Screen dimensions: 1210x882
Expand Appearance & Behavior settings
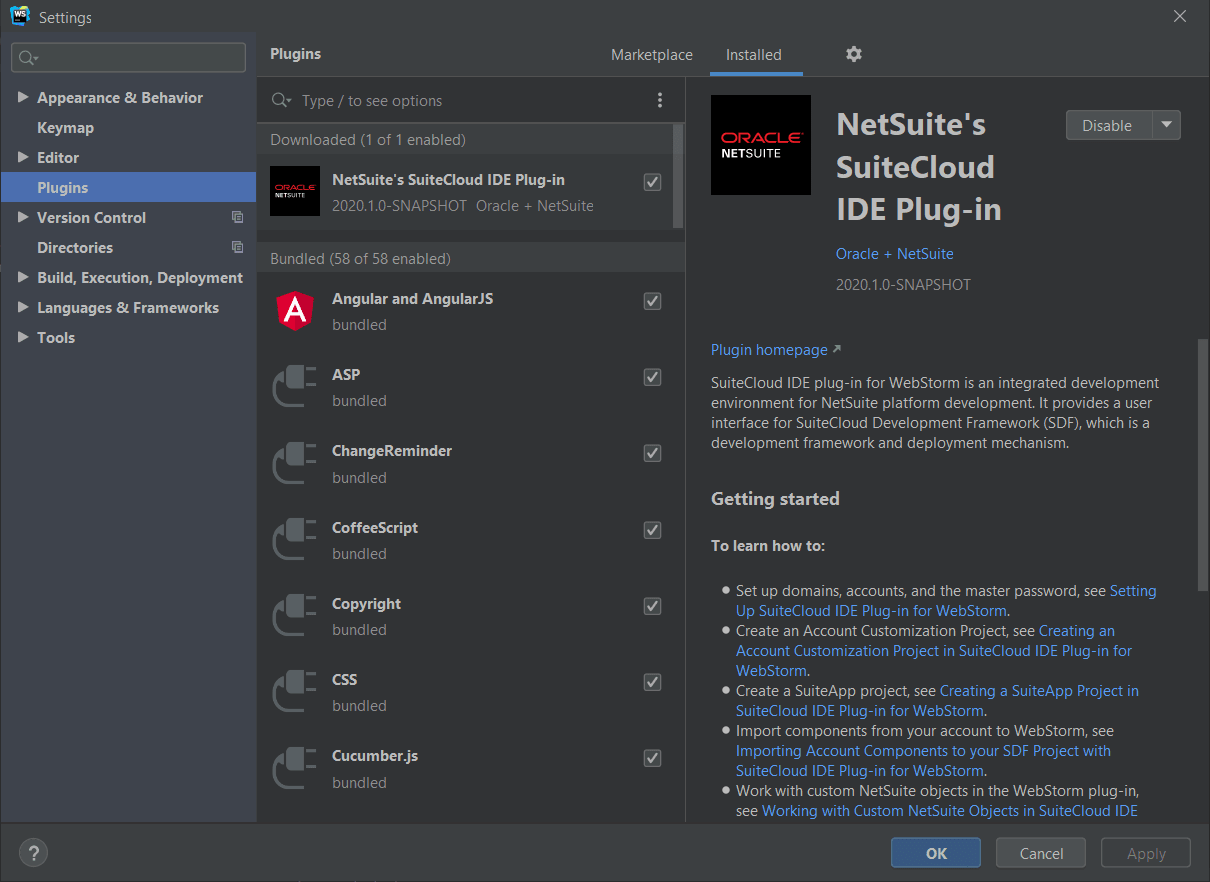(x=23, y=97)
